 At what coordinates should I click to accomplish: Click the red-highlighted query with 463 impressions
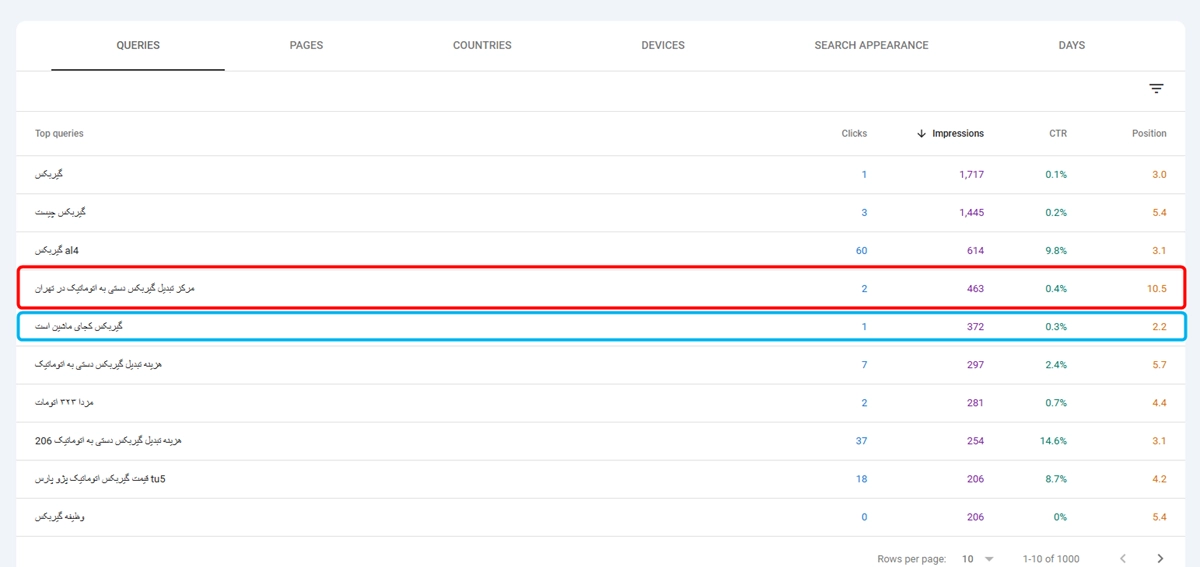114,289
